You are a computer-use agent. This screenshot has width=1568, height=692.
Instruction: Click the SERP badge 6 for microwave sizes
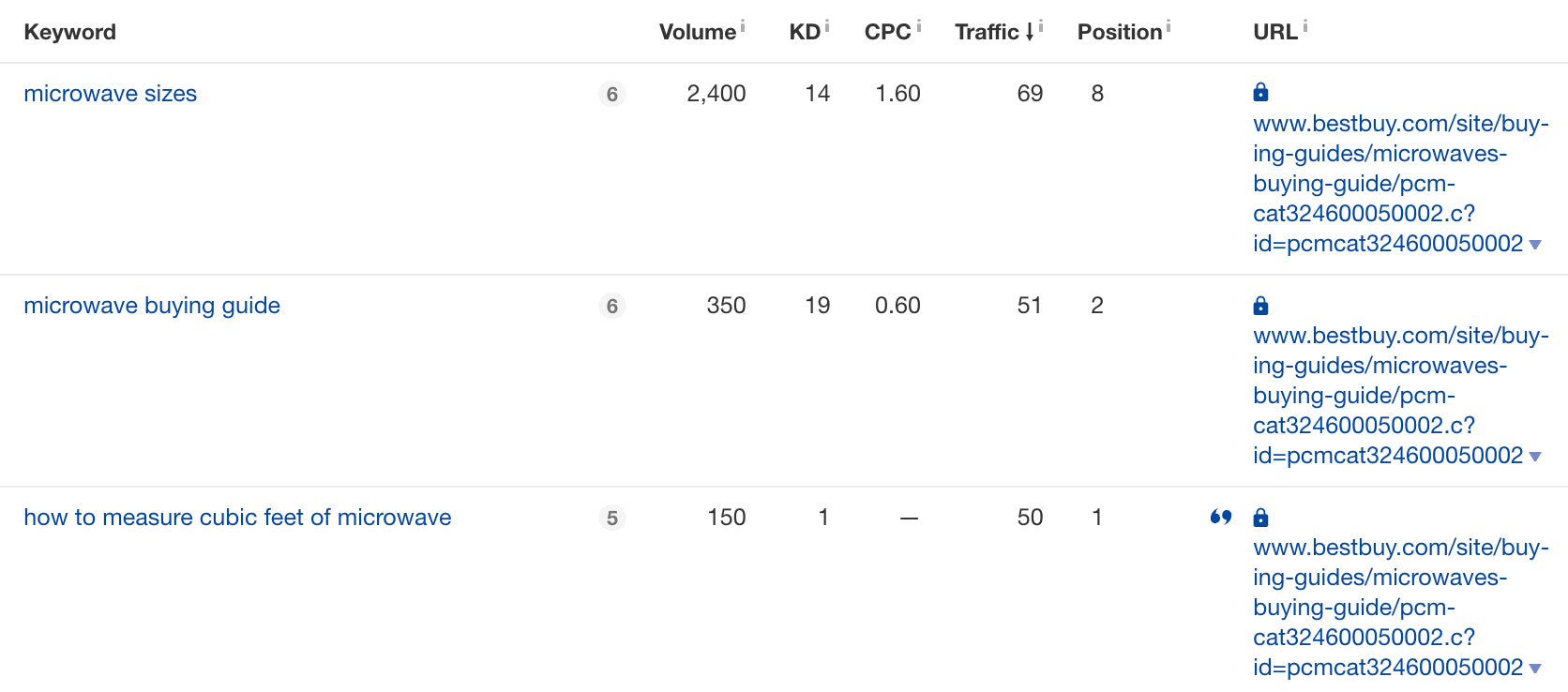click(611, 94)
